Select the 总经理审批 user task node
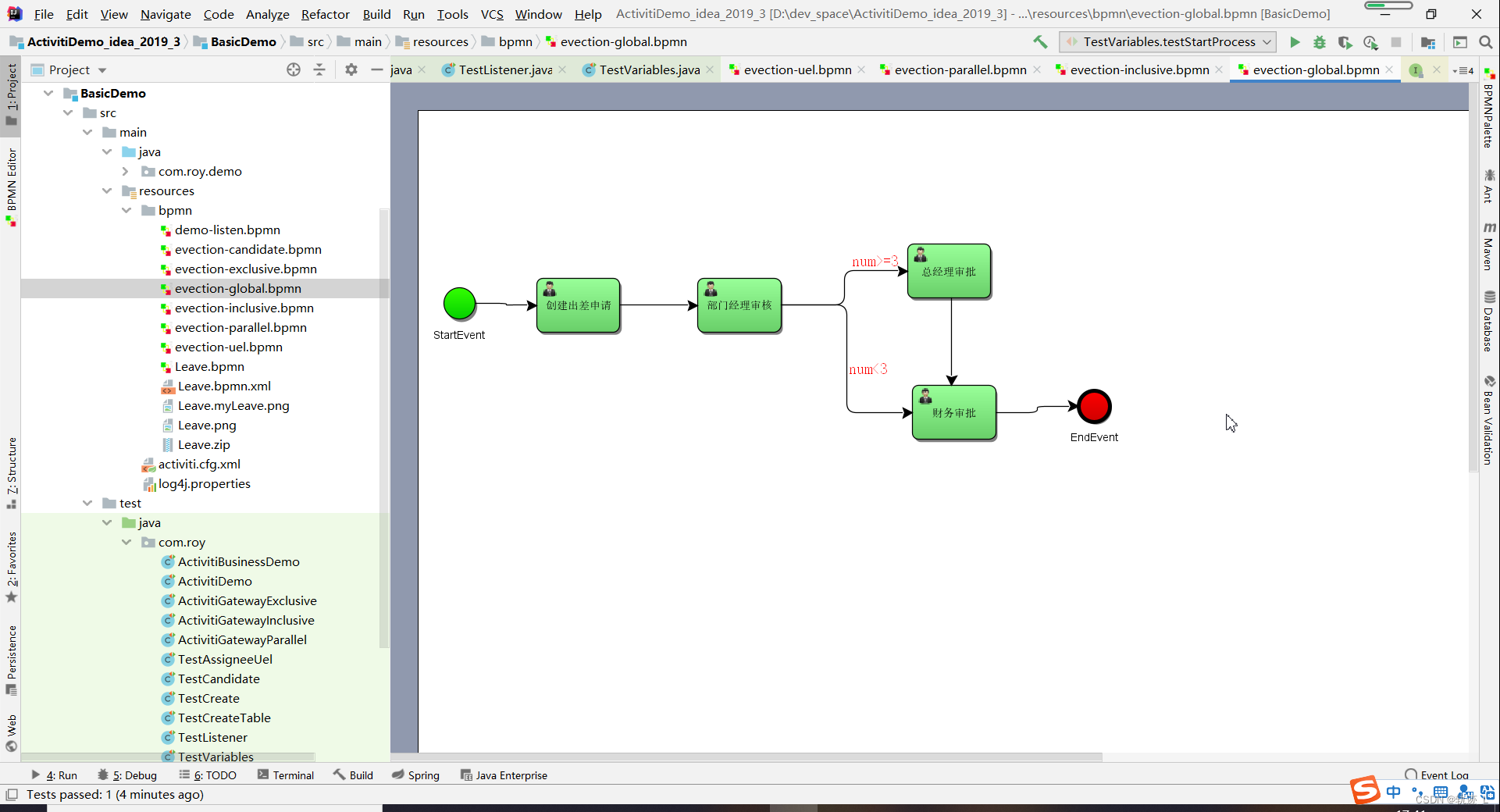This screenshot has height=812, width=1500. pos(949,271)
